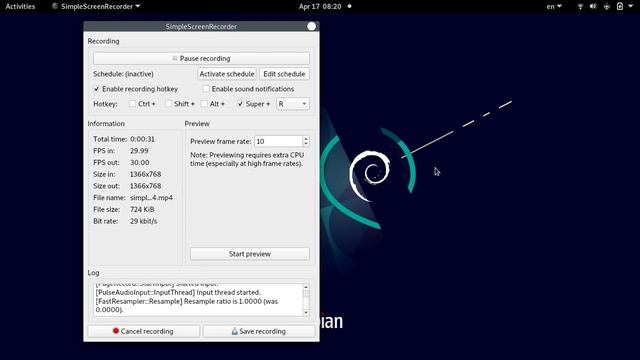Viewport: 640px width, 360px height.
Task: Click Activate schedule button
Action: point(227,74)
